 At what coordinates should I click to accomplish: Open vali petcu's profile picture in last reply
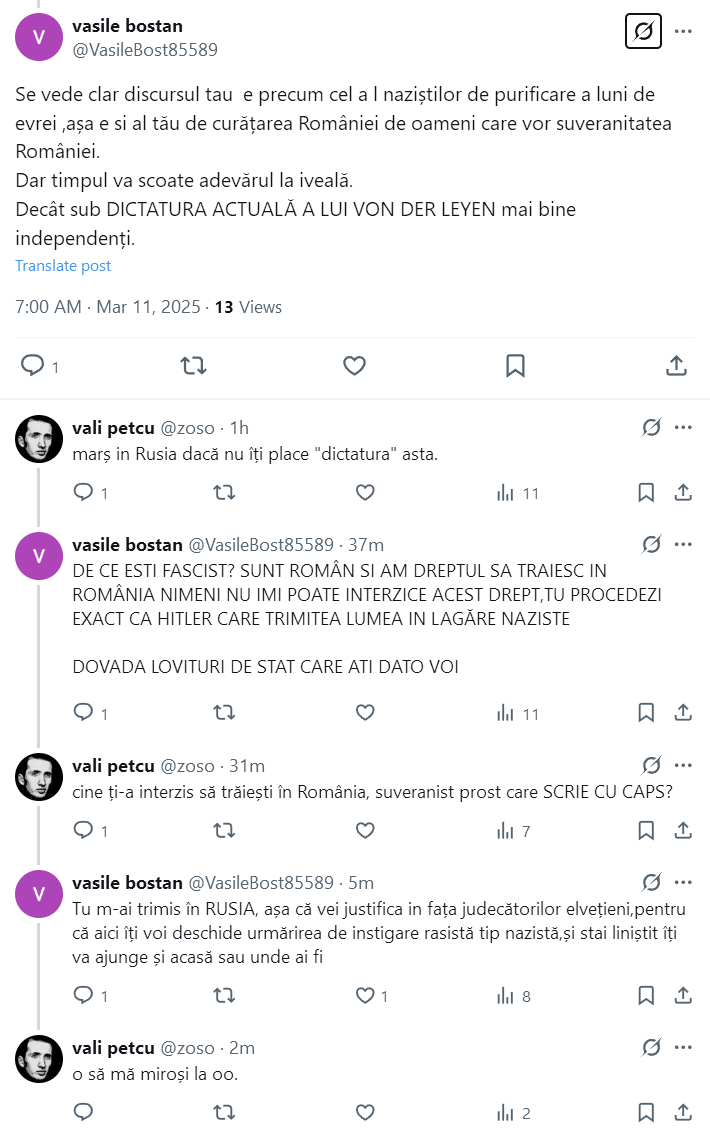39,1058
